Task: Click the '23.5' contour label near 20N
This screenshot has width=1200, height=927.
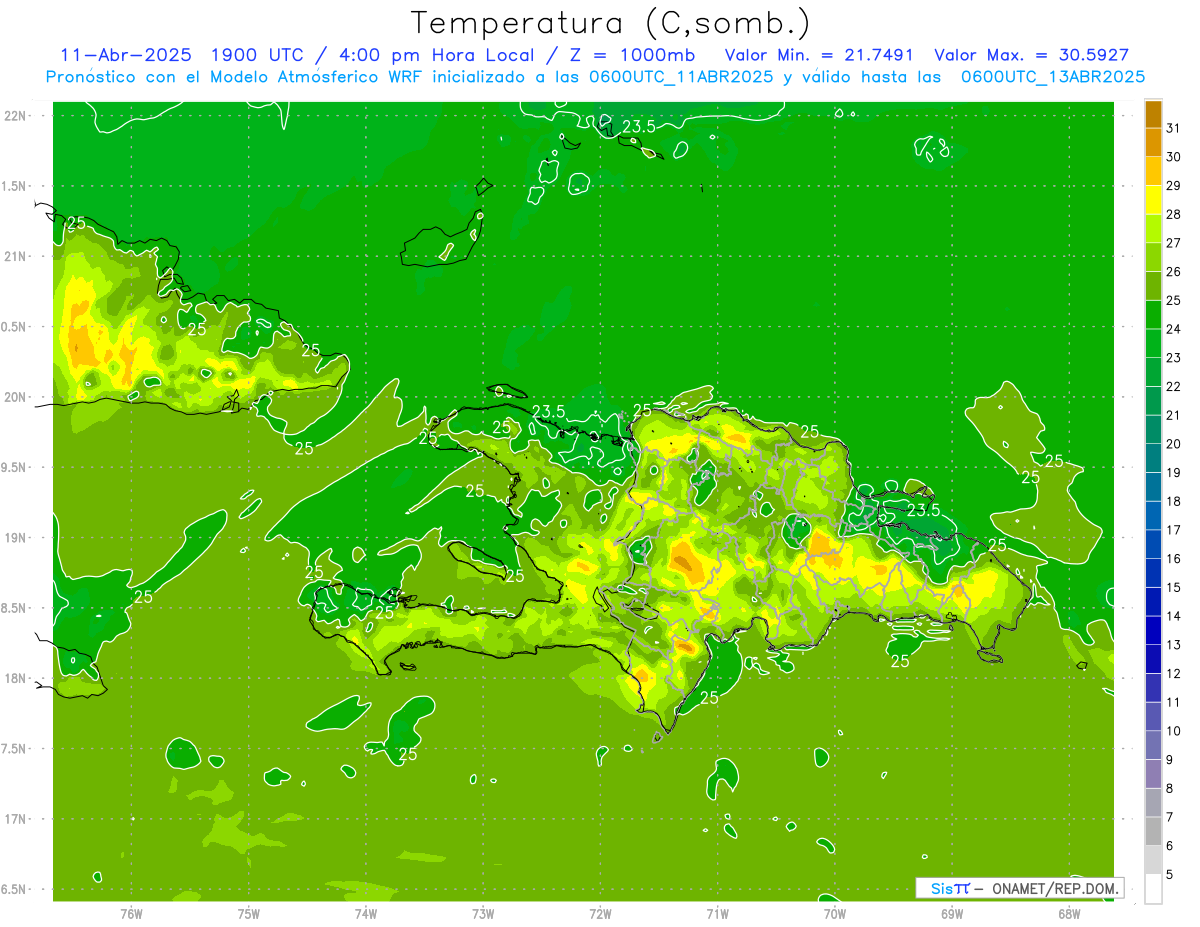Action: pos(549,412)
